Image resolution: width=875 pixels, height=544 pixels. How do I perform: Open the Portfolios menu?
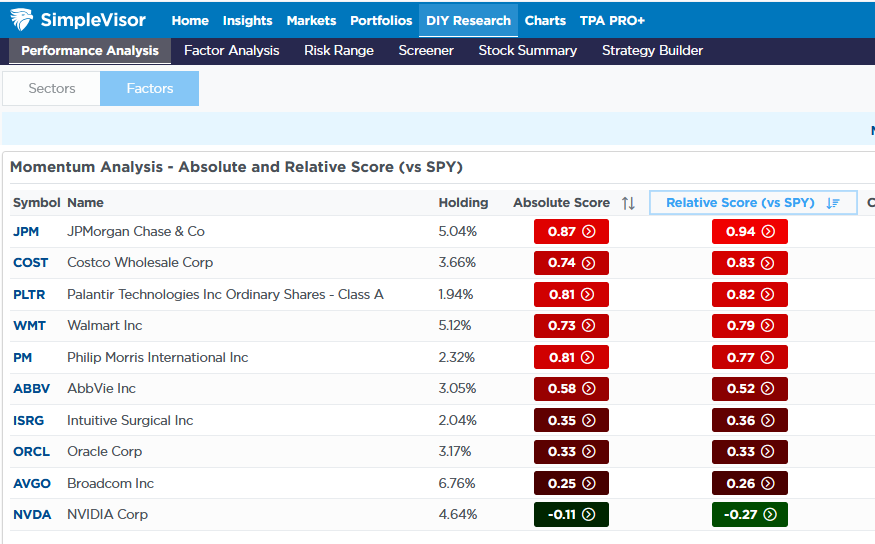click(381, 21)
